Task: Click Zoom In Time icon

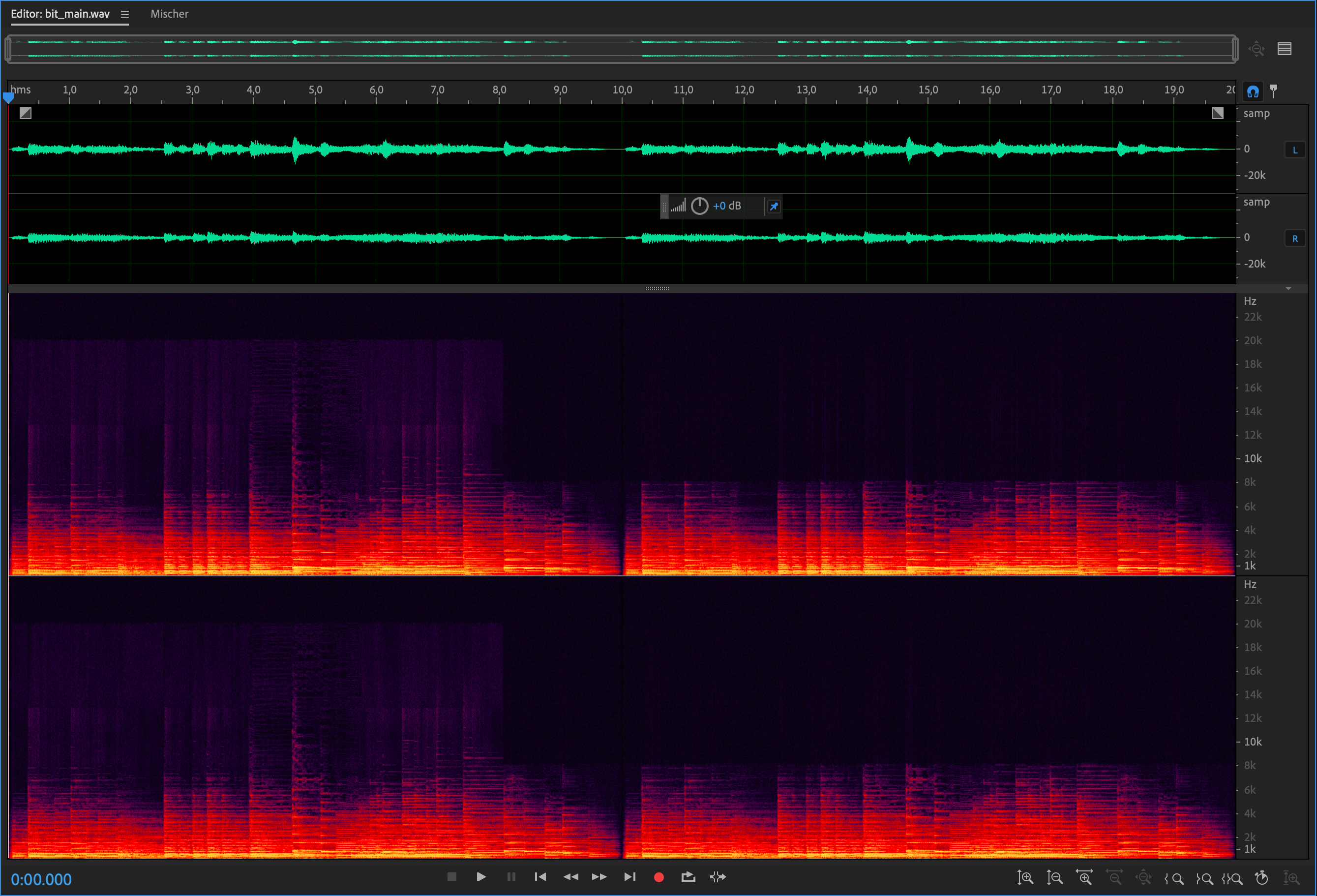Action: click(1084, 878)
